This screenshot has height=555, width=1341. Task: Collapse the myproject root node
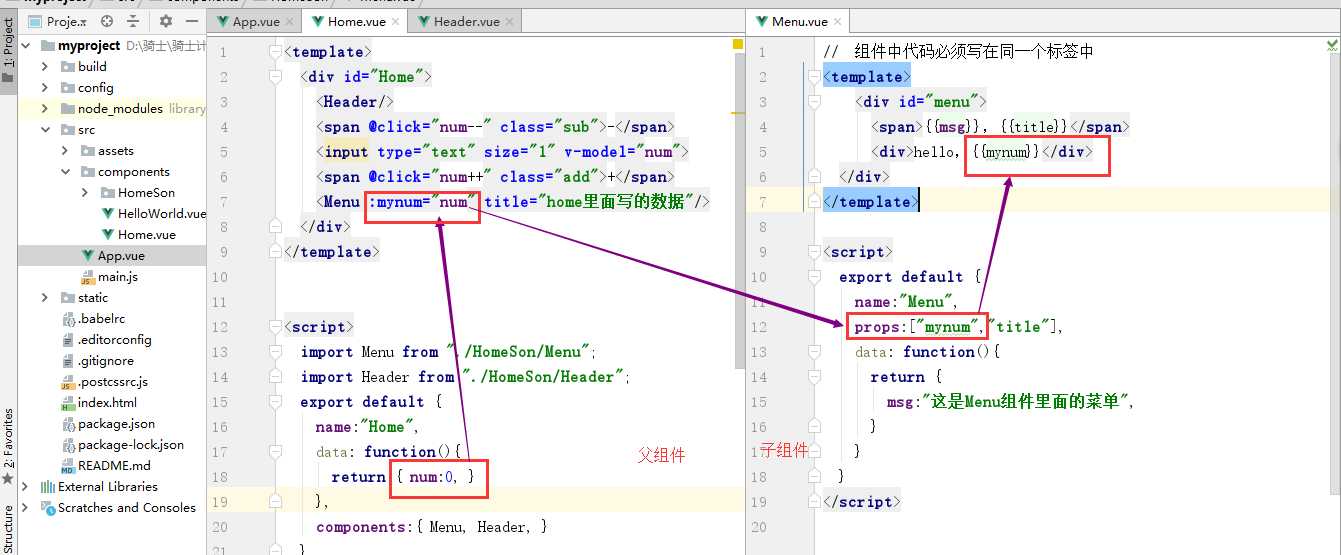pyautogui.click(x=25, y=46)
